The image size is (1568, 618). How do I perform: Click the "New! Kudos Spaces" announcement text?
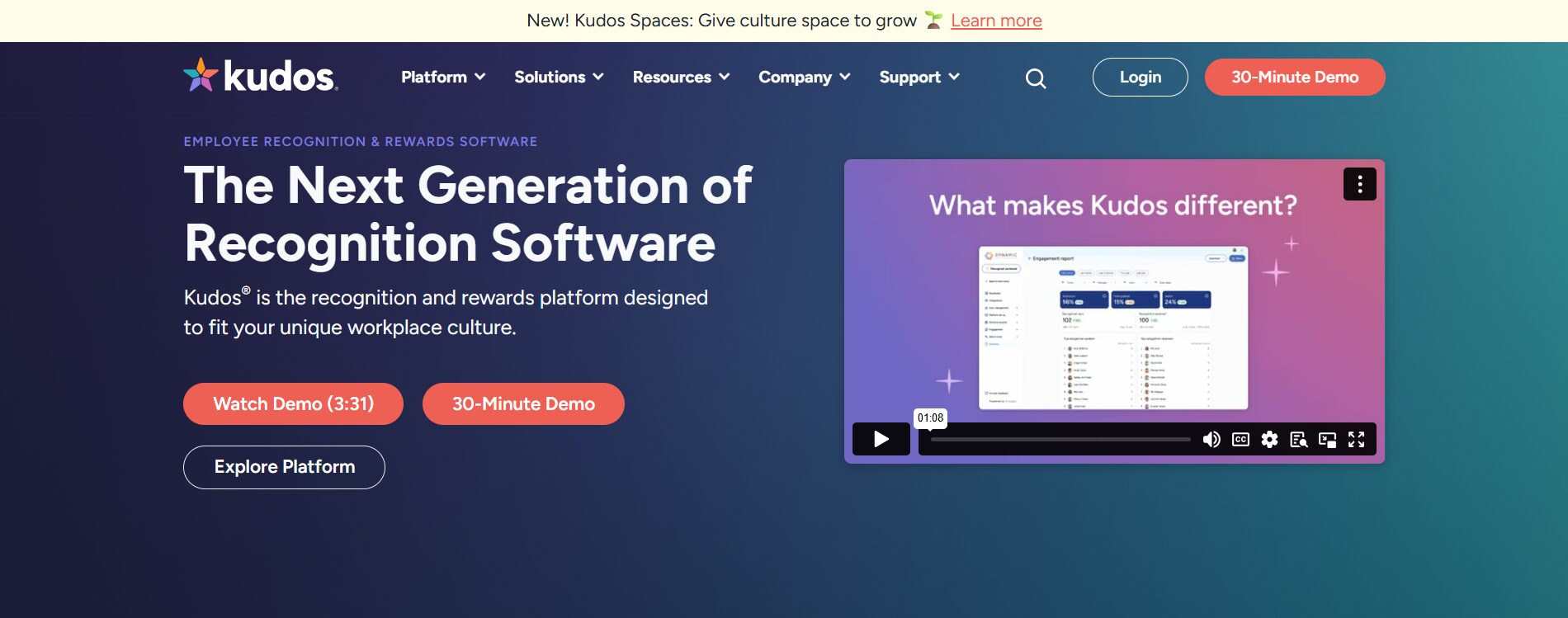pyautogui.click(x=722, y=21)
